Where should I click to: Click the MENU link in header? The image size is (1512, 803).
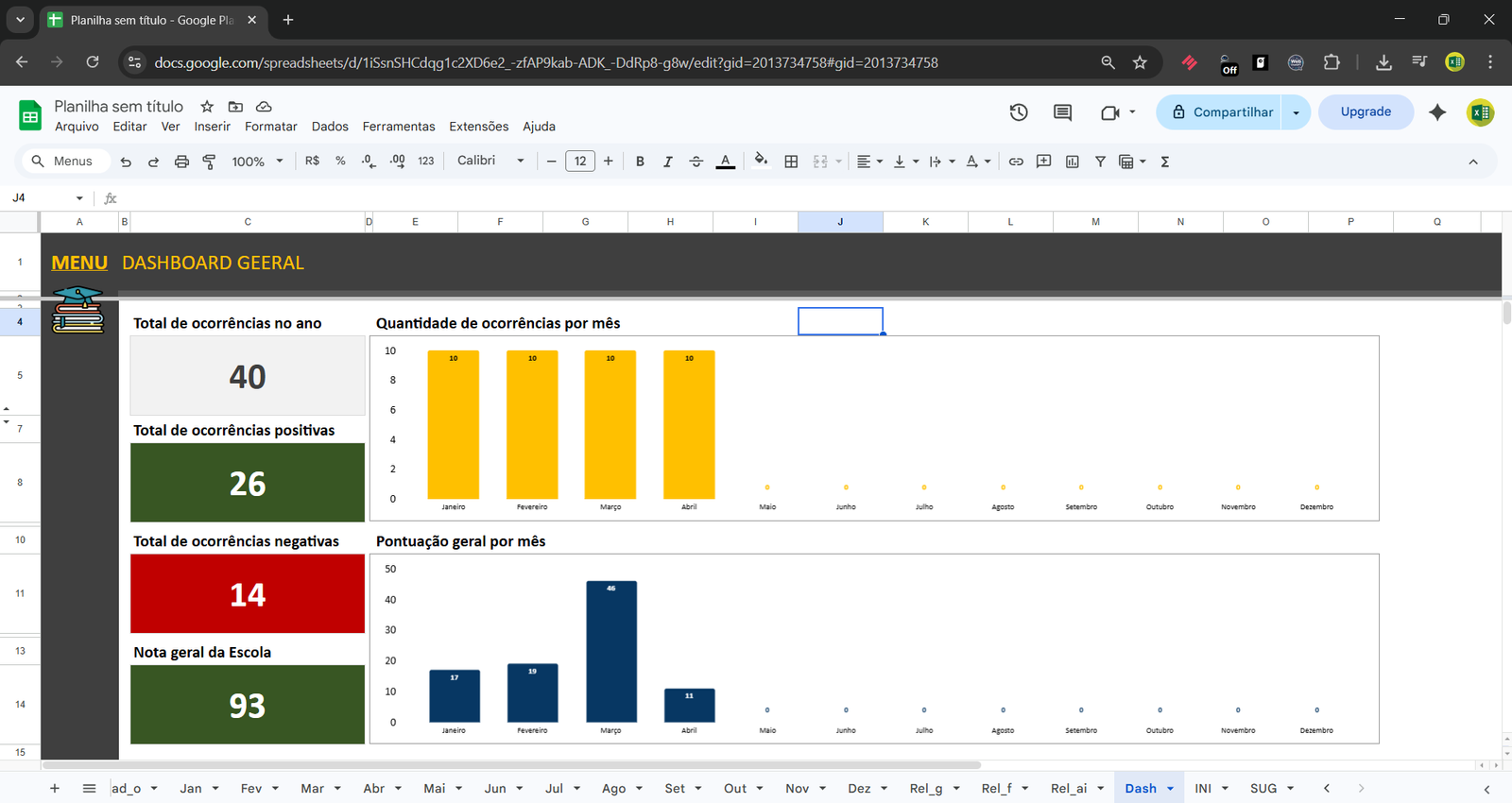click(x=79, y=264)
